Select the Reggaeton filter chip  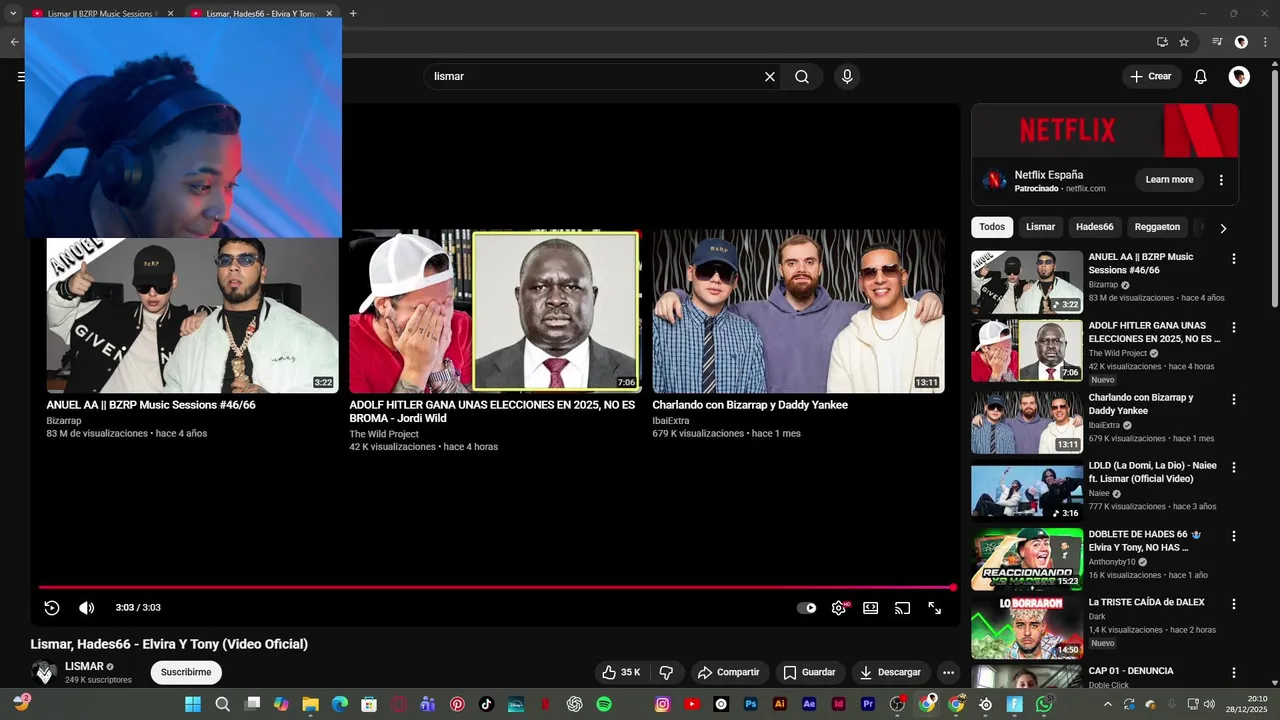click(1157, 227)
